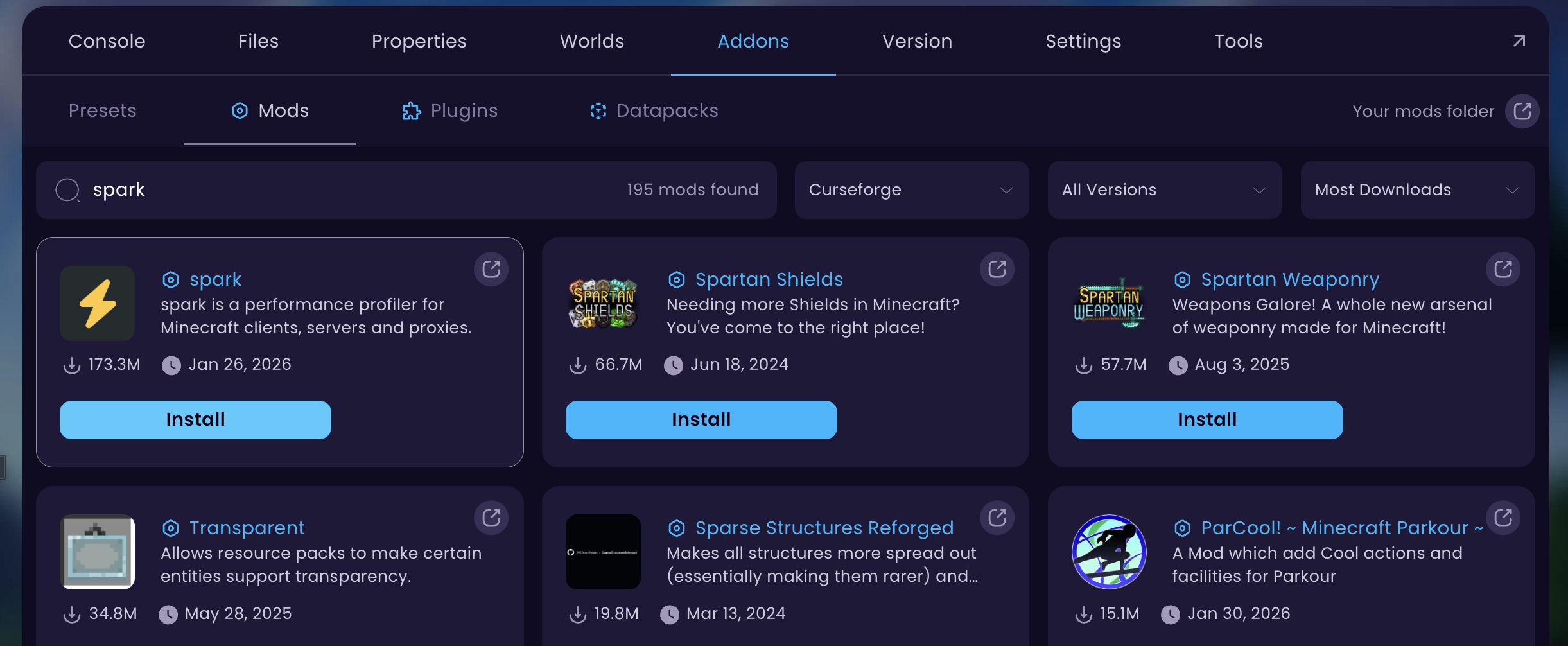Install the spark mod
The image size is (1568, 646).
[x=195, y=420]
